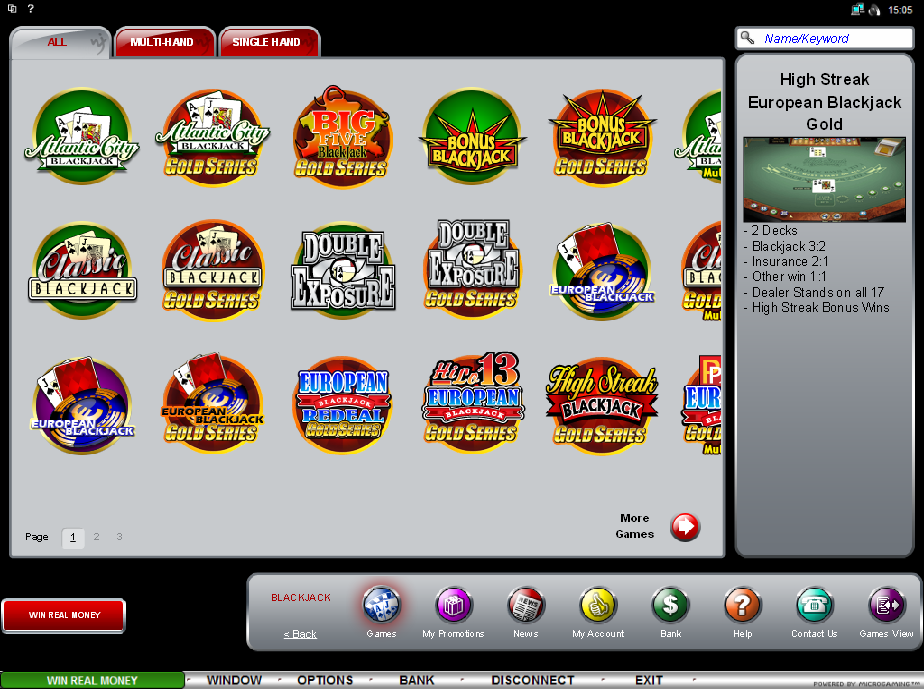Viewport: 924px width, 689px height.
Task: Open High Streak Blackjack Gold Series
Action: [x=602, y=406]
